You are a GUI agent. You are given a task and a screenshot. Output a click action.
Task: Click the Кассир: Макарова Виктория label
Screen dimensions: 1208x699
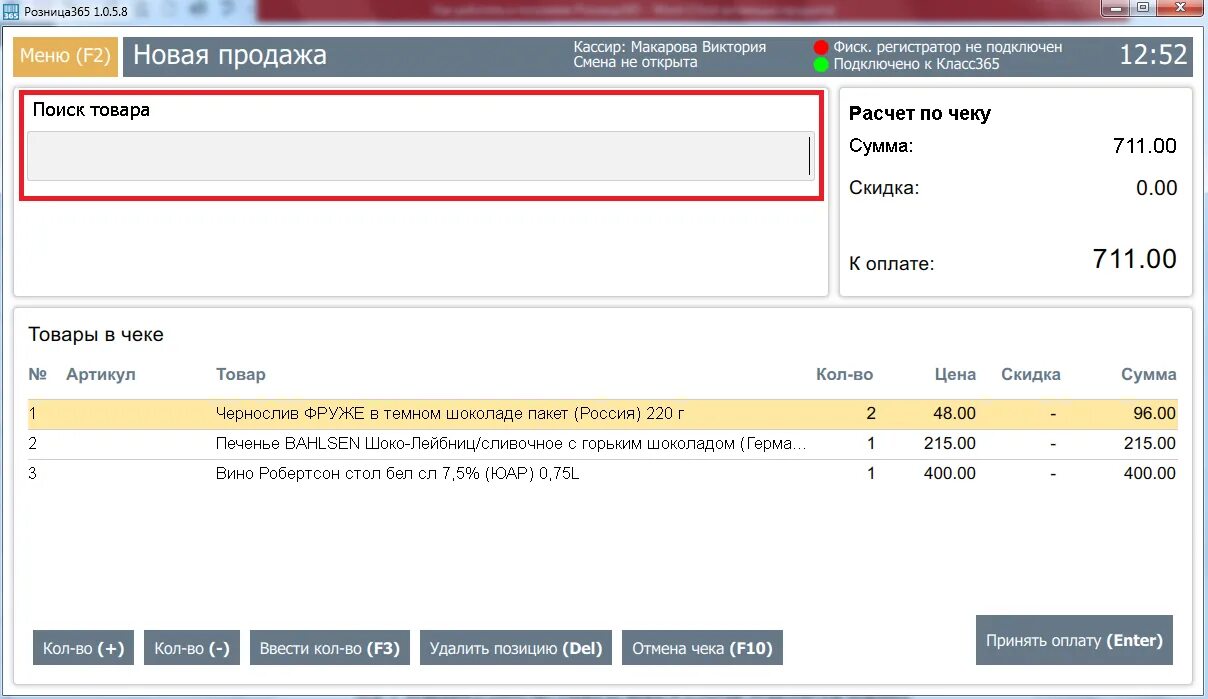[x=670, y=47]
